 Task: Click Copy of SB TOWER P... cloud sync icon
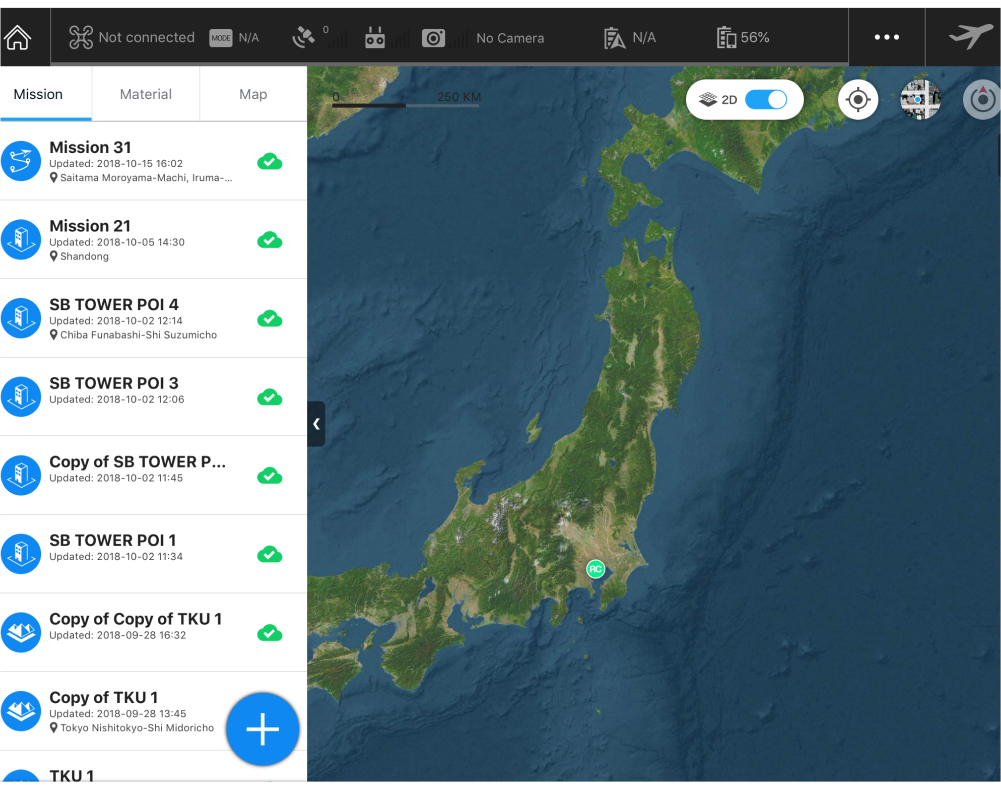[269, 476]
